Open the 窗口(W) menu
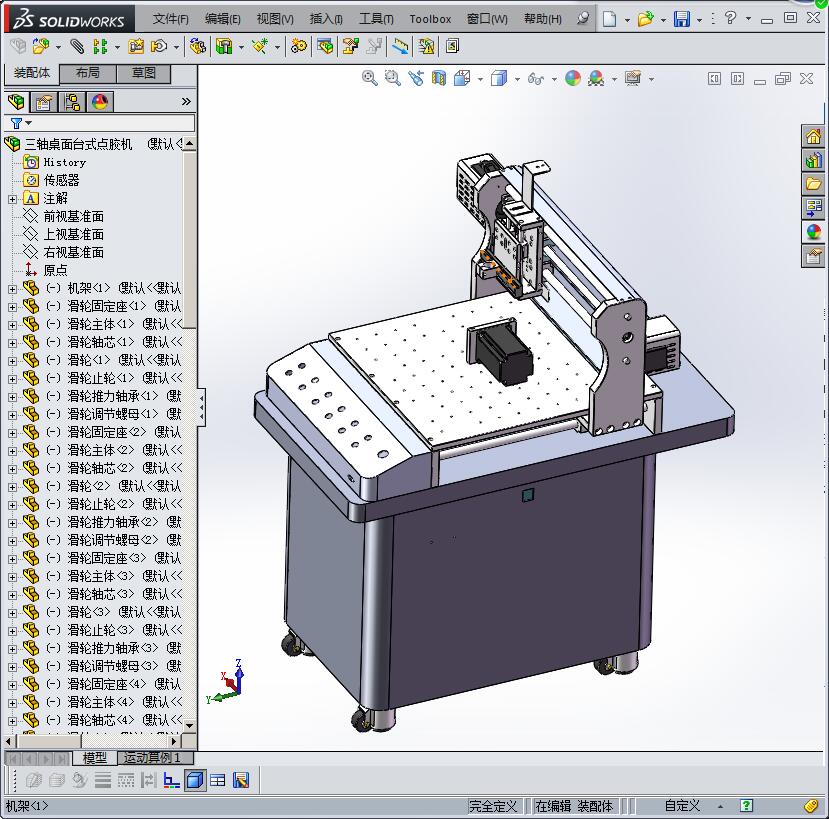 487,19
